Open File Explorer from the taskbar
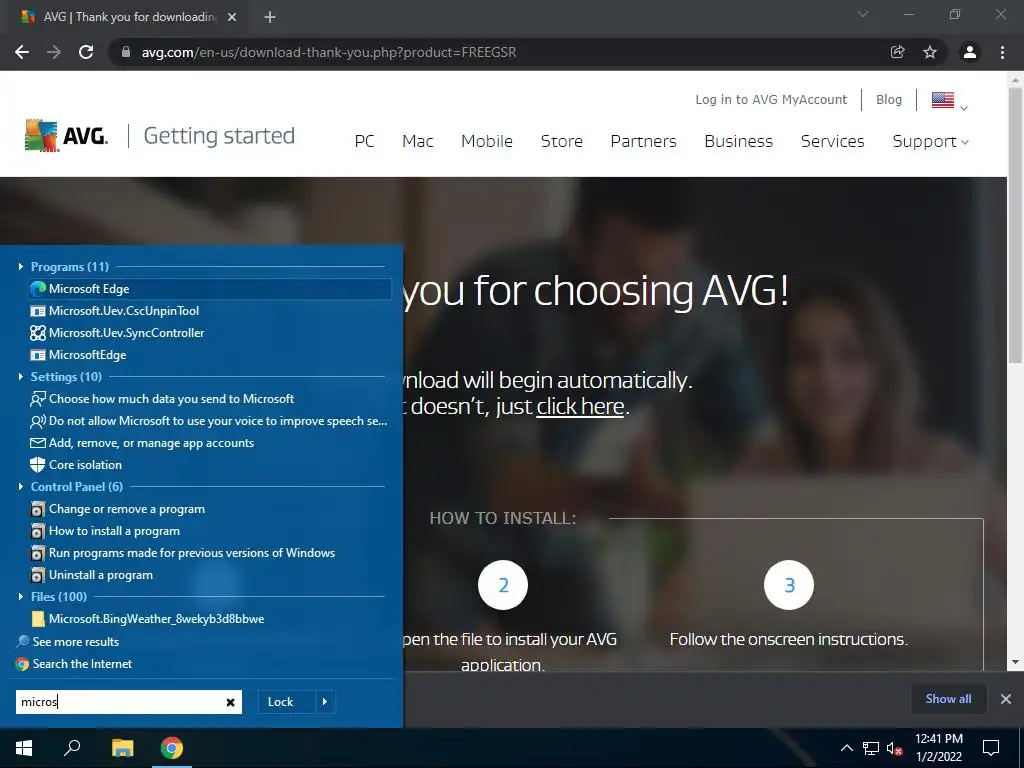The height and width of the screenshot is (768, 1024). tap(122, 748)
